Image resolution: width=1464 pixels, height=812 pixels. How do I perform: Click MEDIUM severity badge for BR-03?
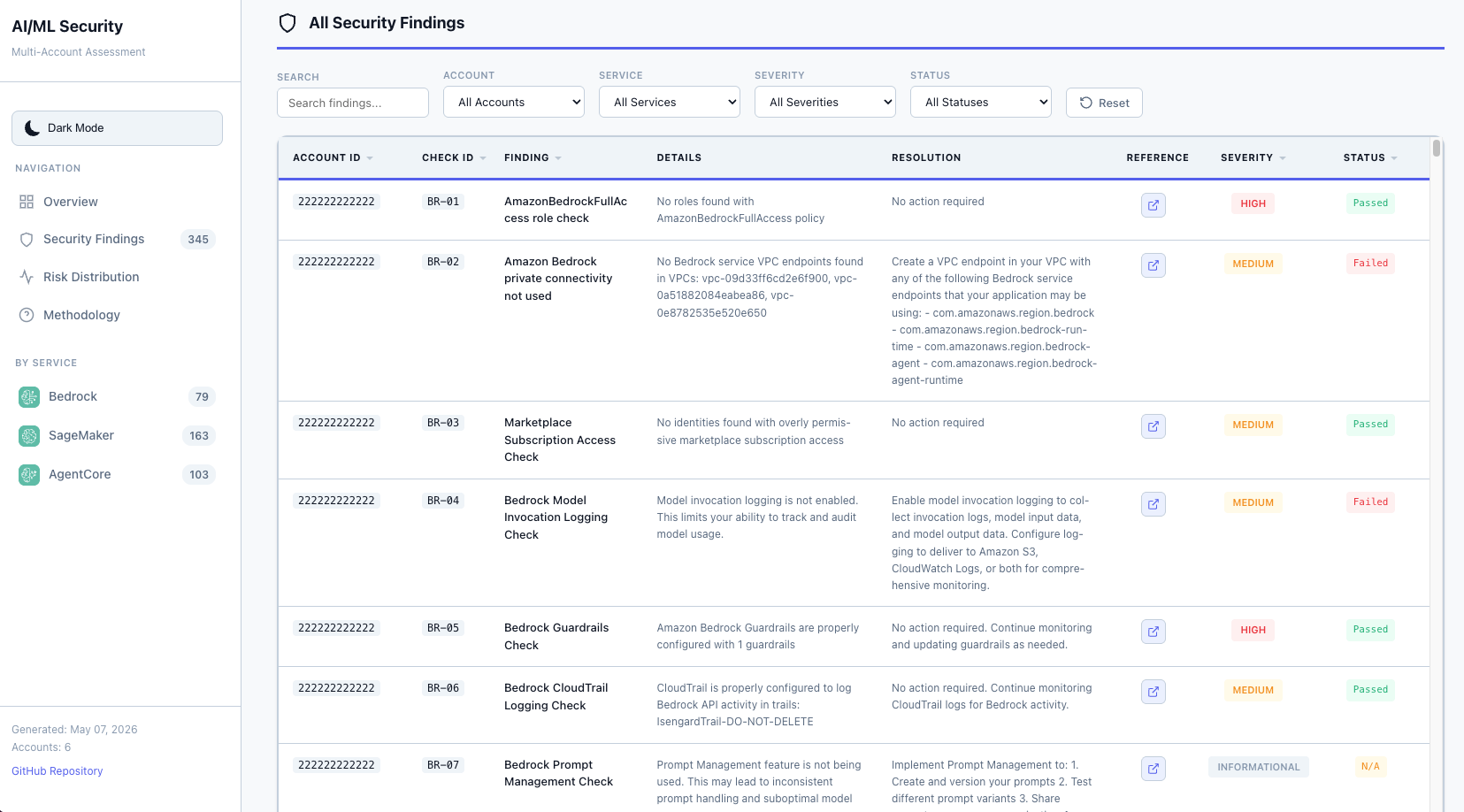(x=1253, y=425)
